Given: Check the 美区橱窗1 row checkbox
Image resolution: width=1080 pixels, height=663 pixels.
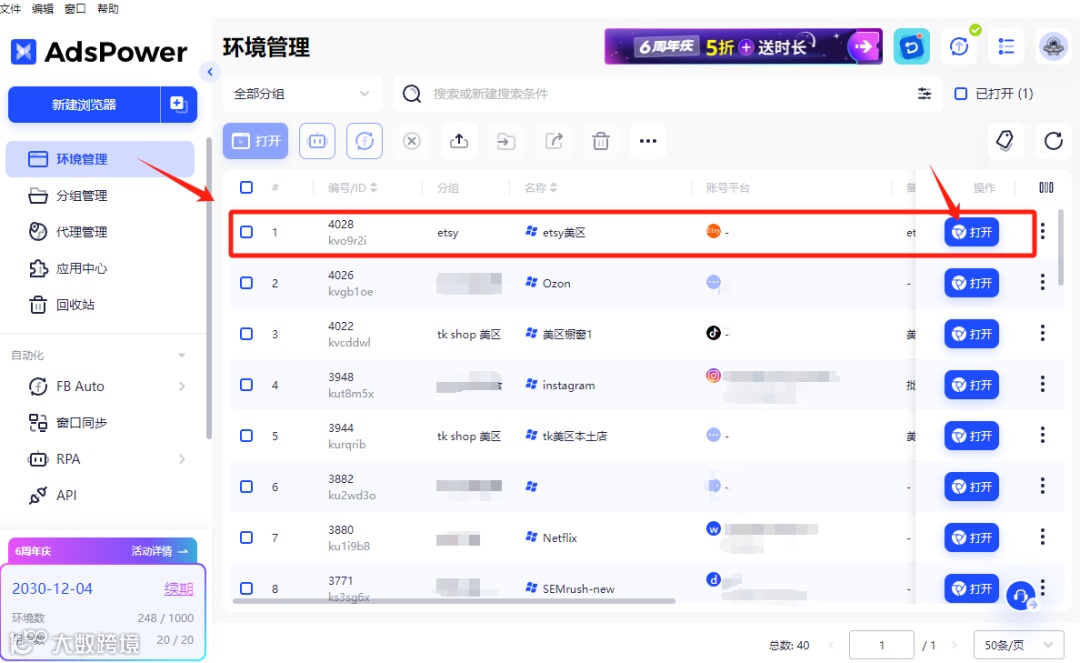Looking at the screenshot, I should (x=246, y=334).
